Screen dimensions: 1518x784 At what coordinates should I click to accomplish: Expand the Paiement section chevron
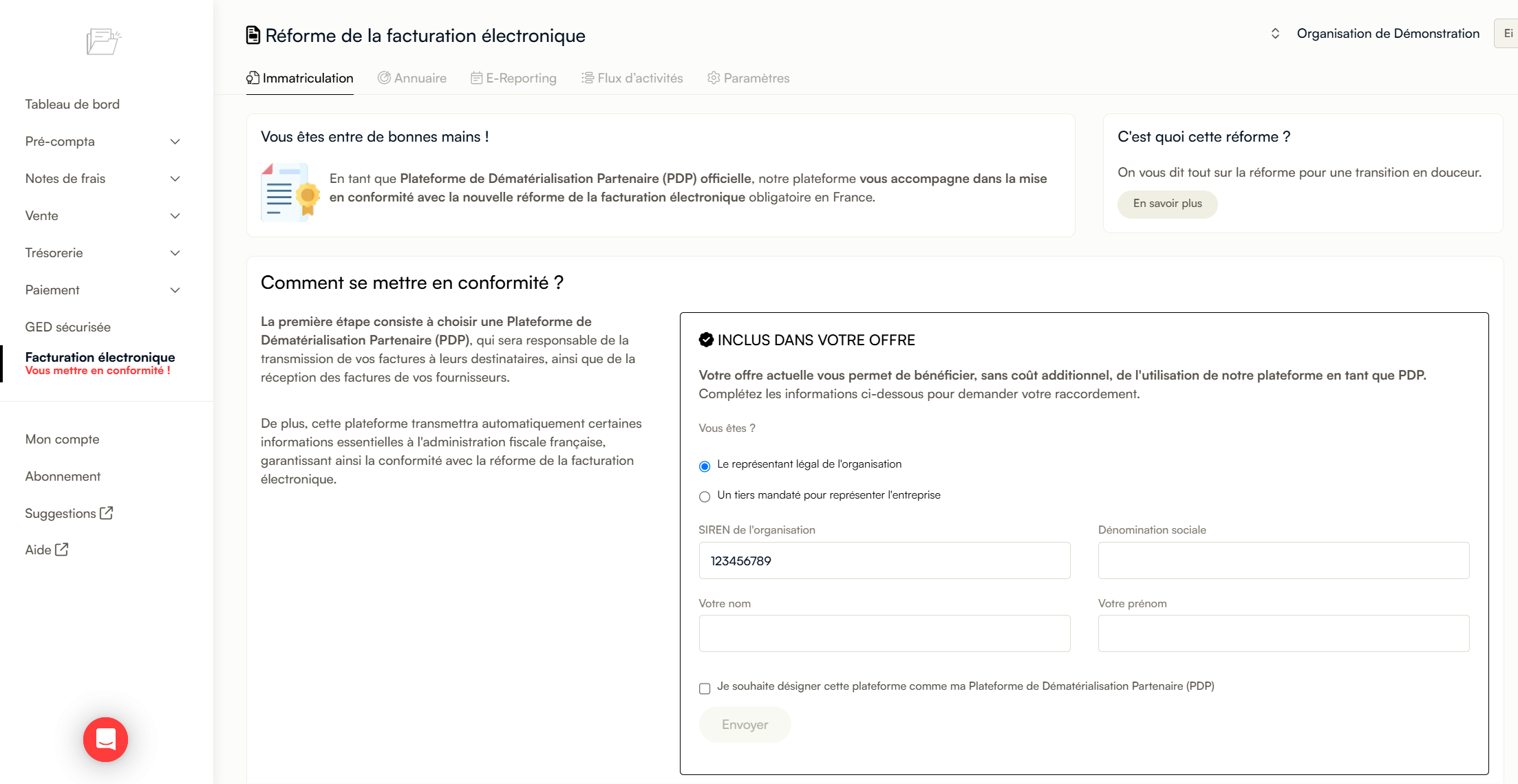(175, 290)
